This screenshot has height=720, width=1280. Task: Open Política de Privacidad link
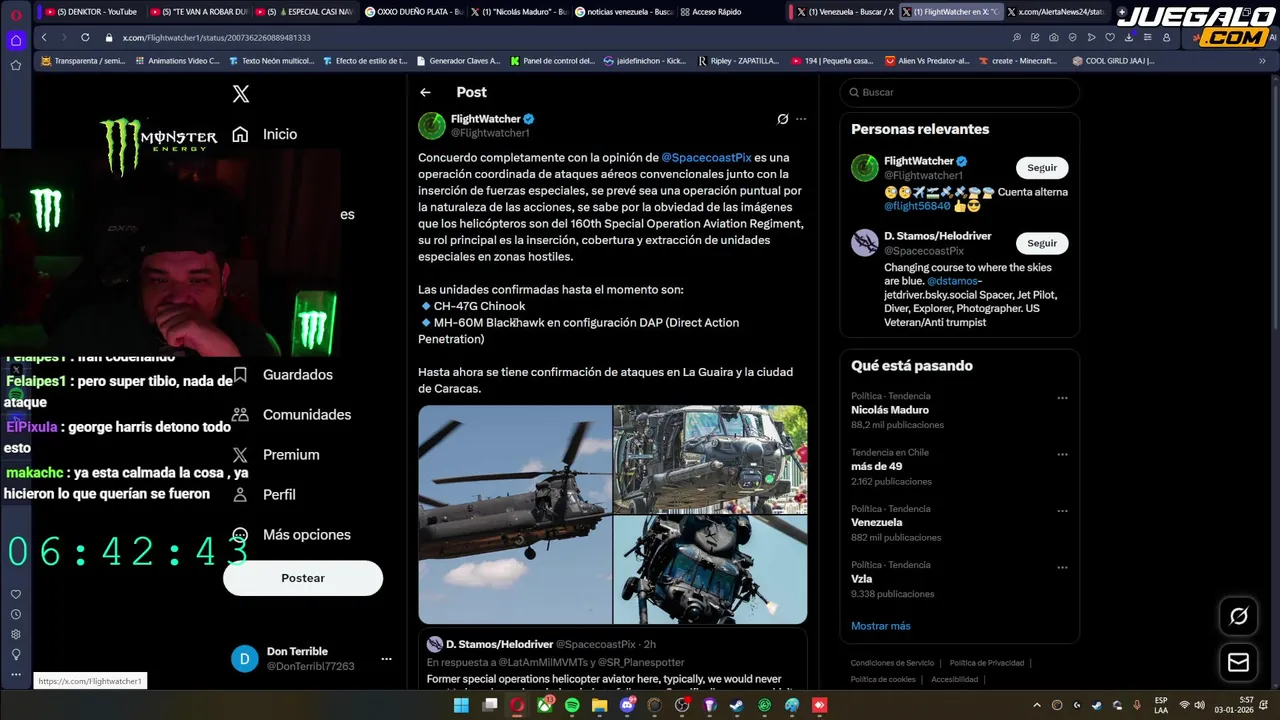pyautogui.click(x=986, y=663)
